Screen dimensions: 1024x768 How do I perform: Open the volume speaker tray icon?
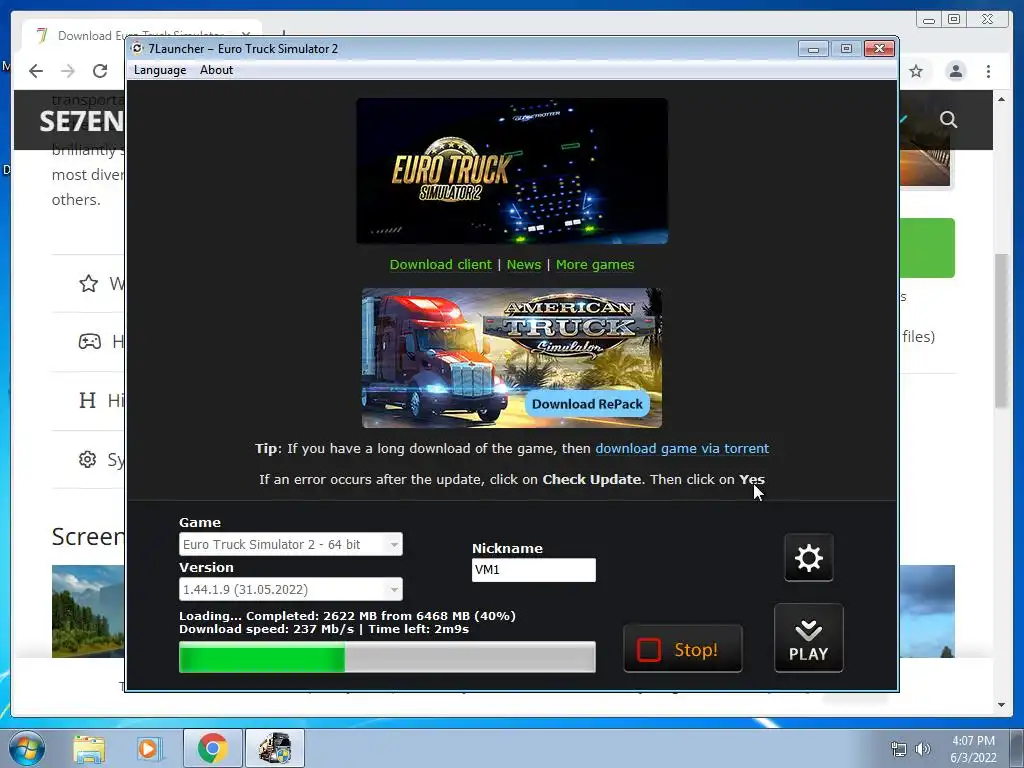click(x=922, y=749)
